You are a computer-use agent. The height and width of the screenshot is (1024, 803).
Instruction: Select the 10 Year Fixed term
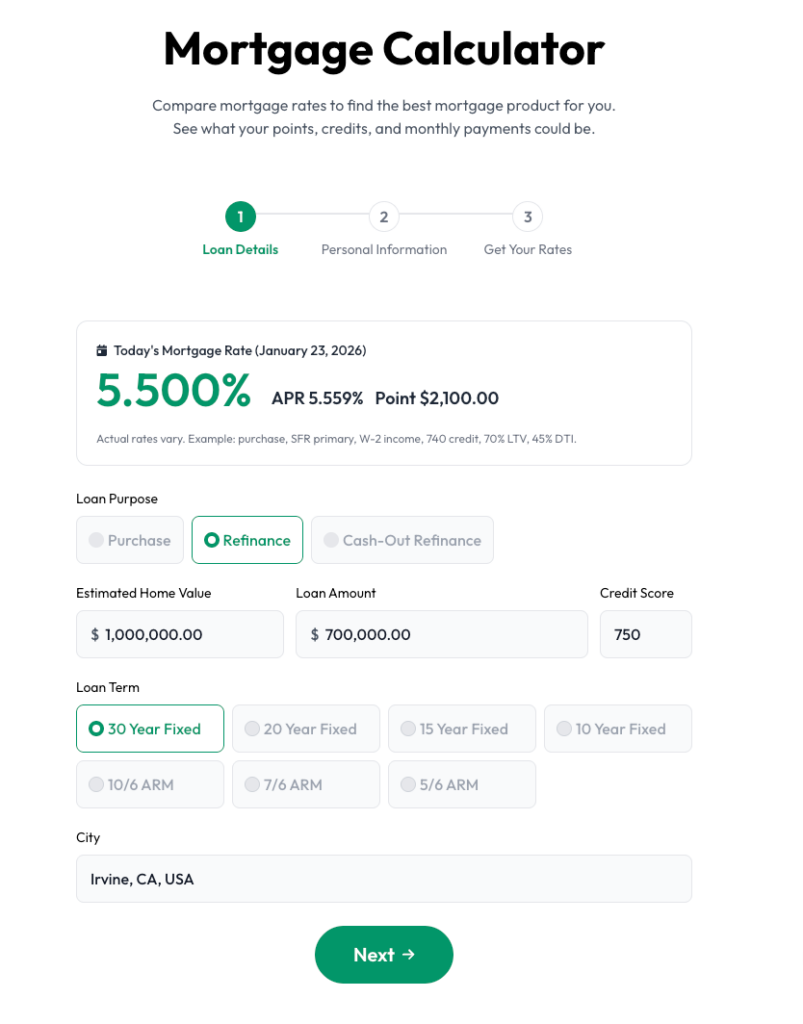pos(617,728)
